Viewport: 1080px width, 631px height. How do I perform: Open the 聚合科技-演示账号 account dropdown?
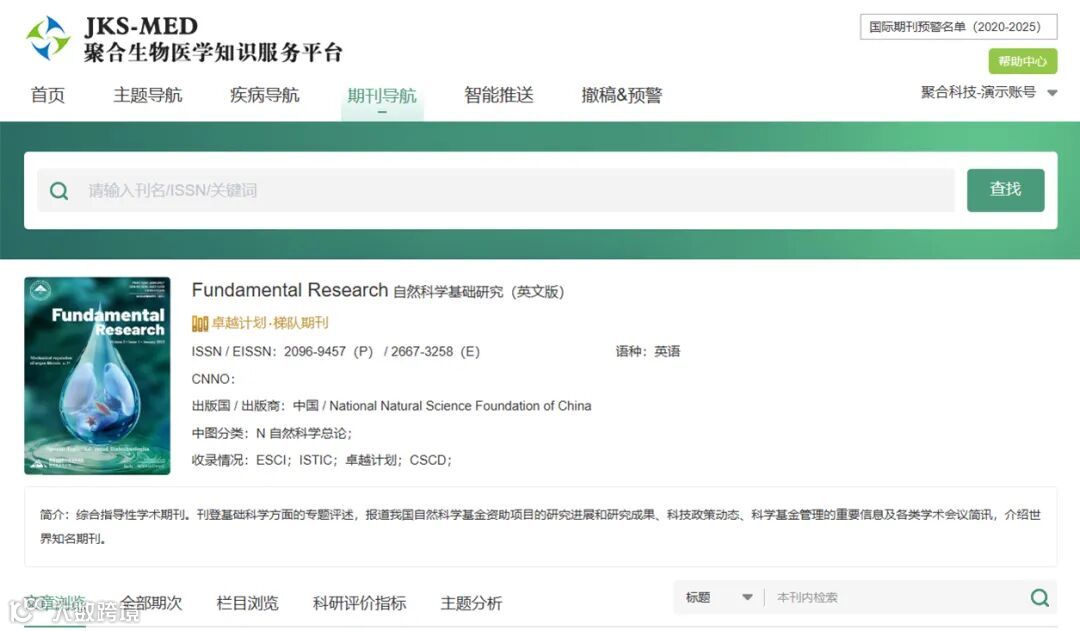tap(988, 92)
